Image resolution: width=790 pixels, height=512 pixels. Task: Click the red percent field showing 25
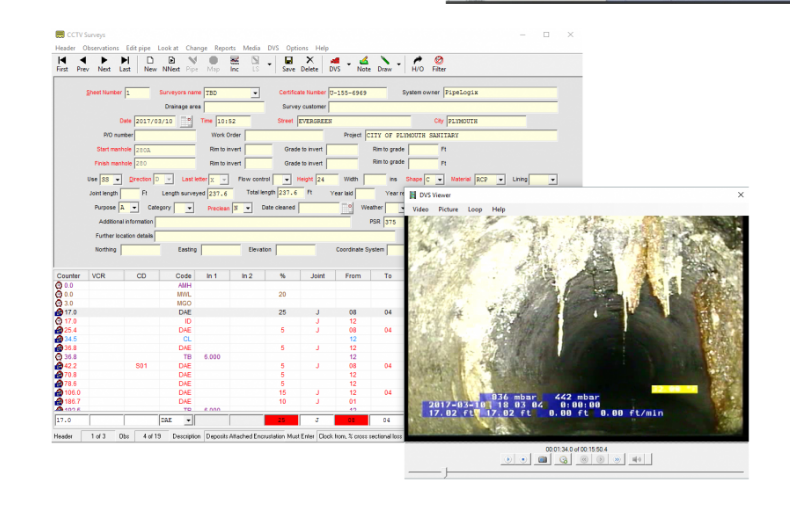click(281, 420)
